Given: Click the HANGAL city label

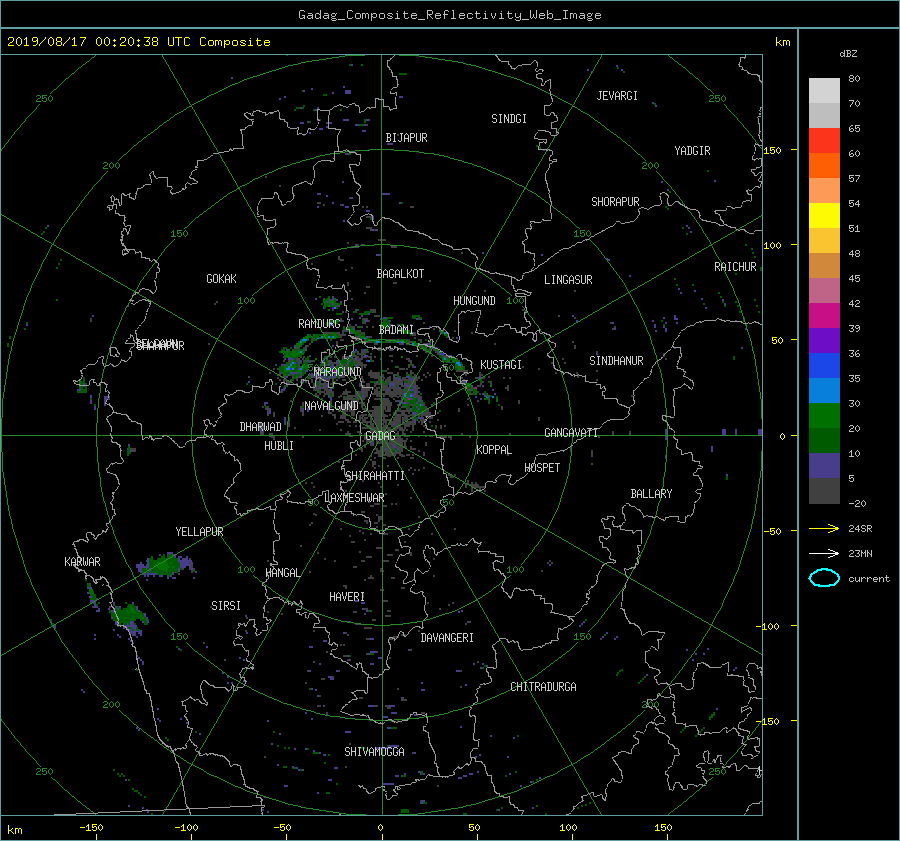Looking at the screenshot, I should tap(282, 573).
